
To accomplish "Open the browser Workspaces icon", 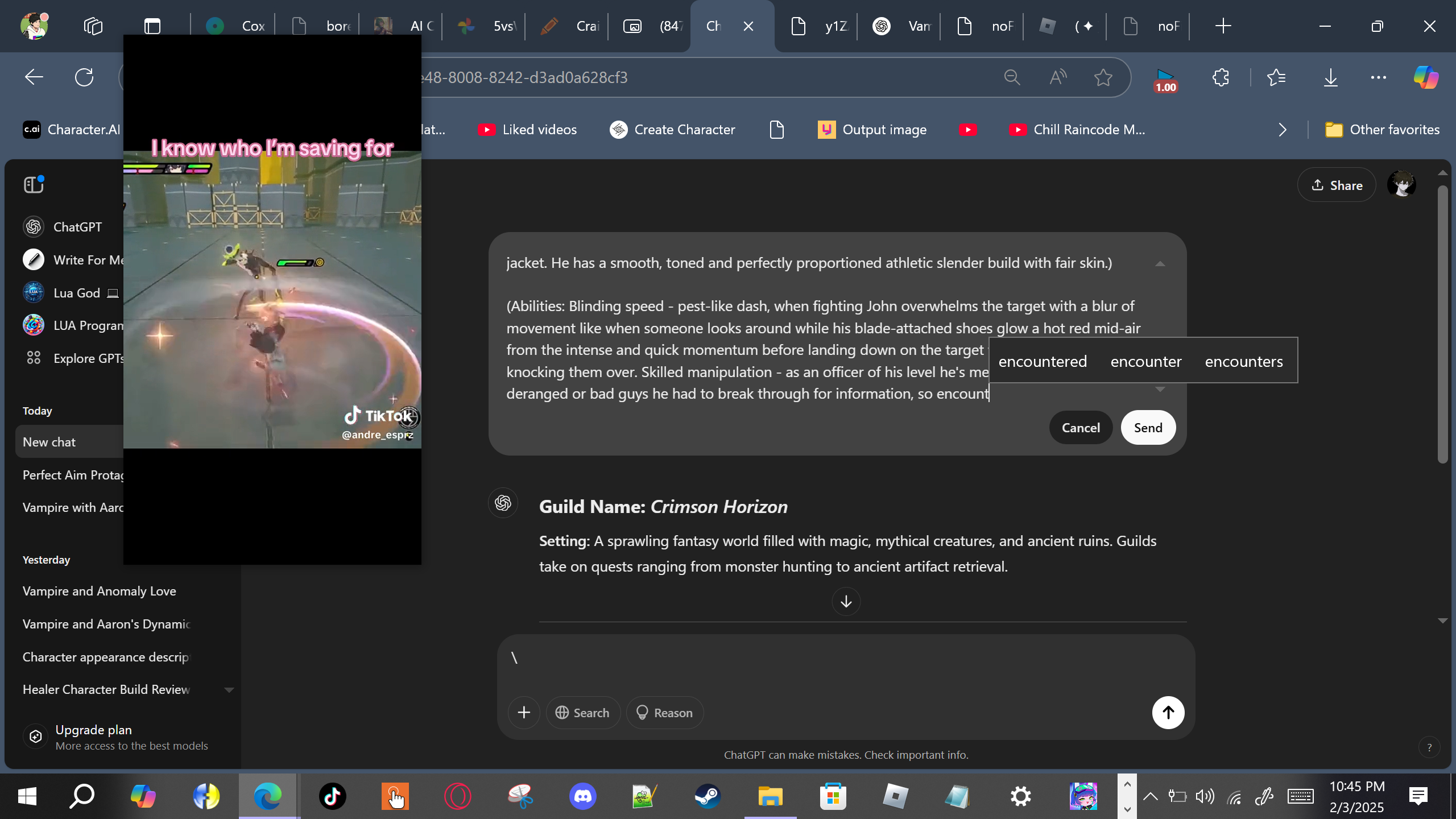I will click(93, 26).
